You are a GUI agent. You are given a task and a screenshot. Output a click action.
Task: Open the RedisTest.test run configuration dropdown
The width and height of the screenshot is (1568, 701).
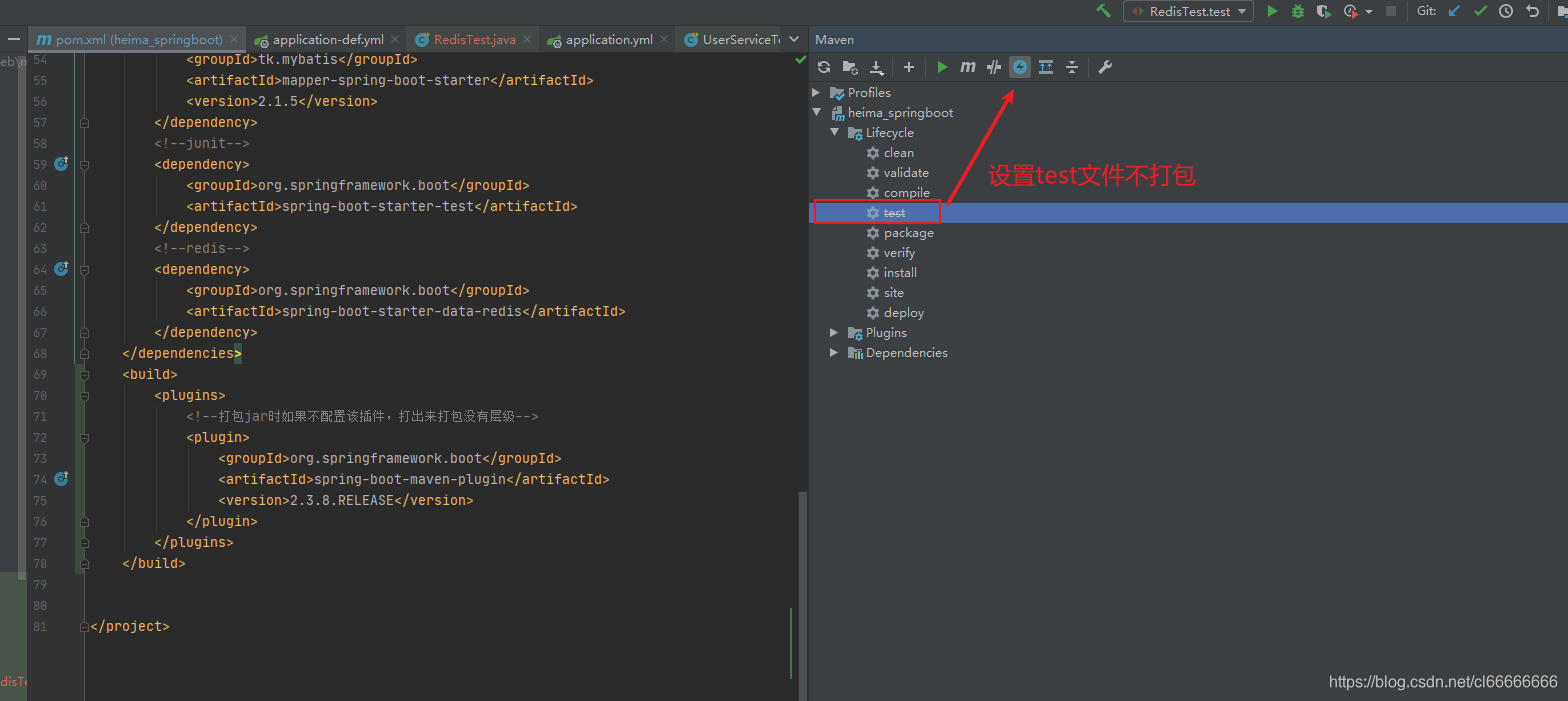(x=1188, y=11)
